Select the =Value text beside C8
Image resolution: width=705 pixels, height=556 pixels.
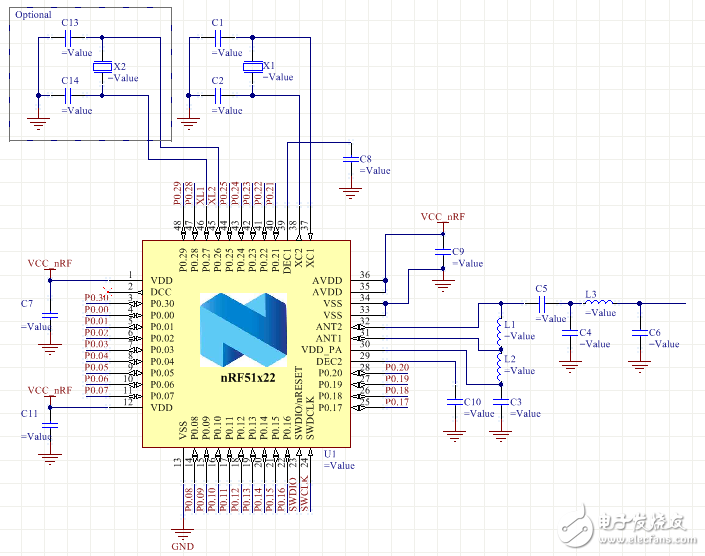click(x=375, y=171)
